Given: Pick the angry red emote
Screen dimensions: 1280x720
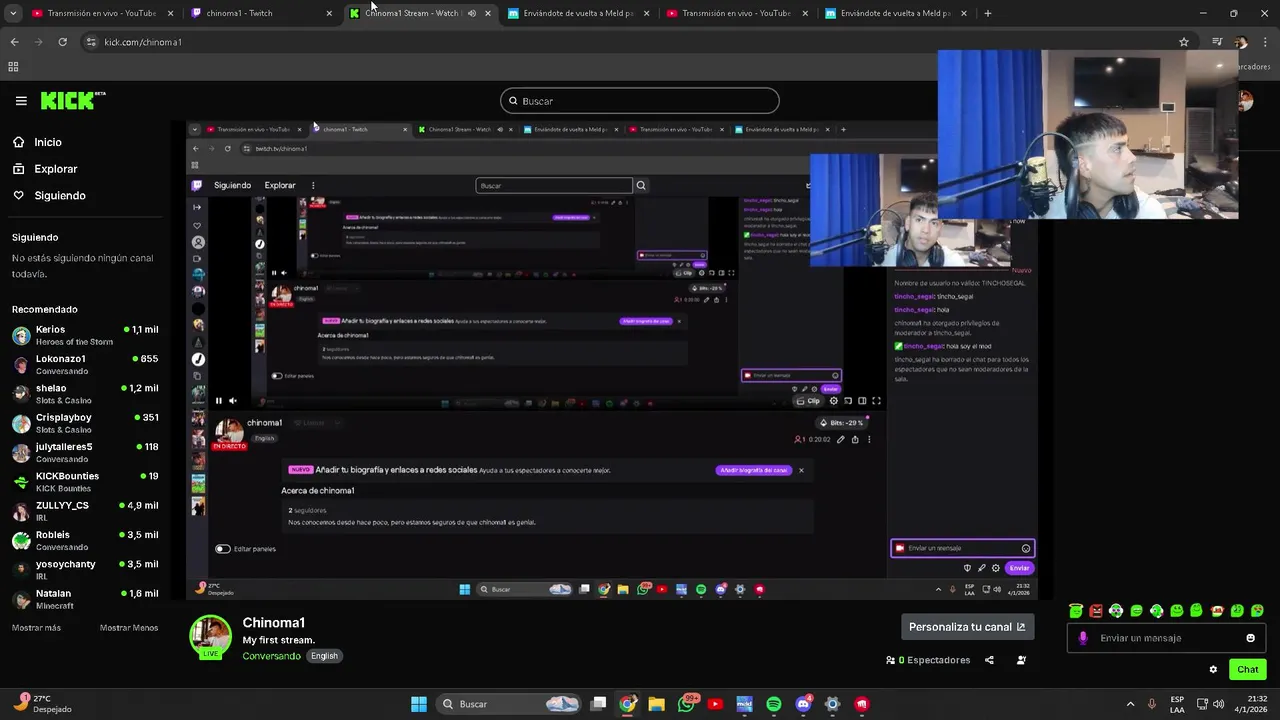Looking at the screenshot, I should click(x=1096, y=610).
